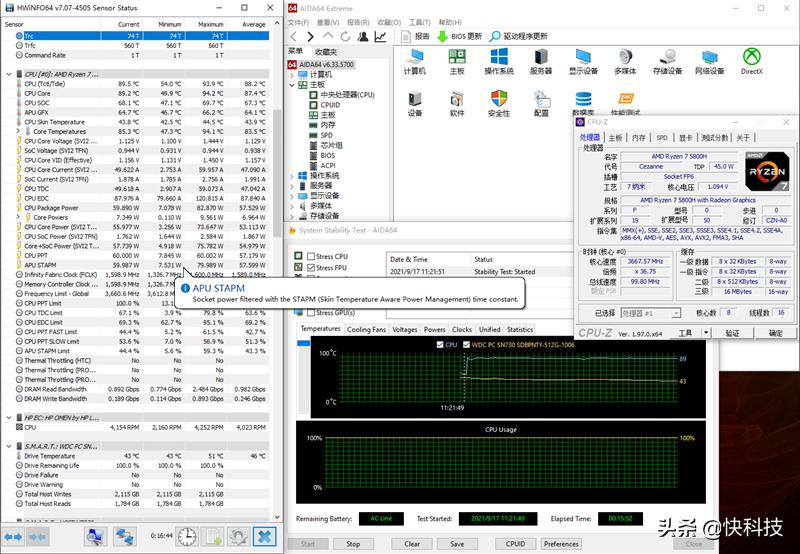This screenshot has height=554, width=800.
Task: Switch to the Cooling Fans tab
Action: pyautogui.click(x=366, y=329)
